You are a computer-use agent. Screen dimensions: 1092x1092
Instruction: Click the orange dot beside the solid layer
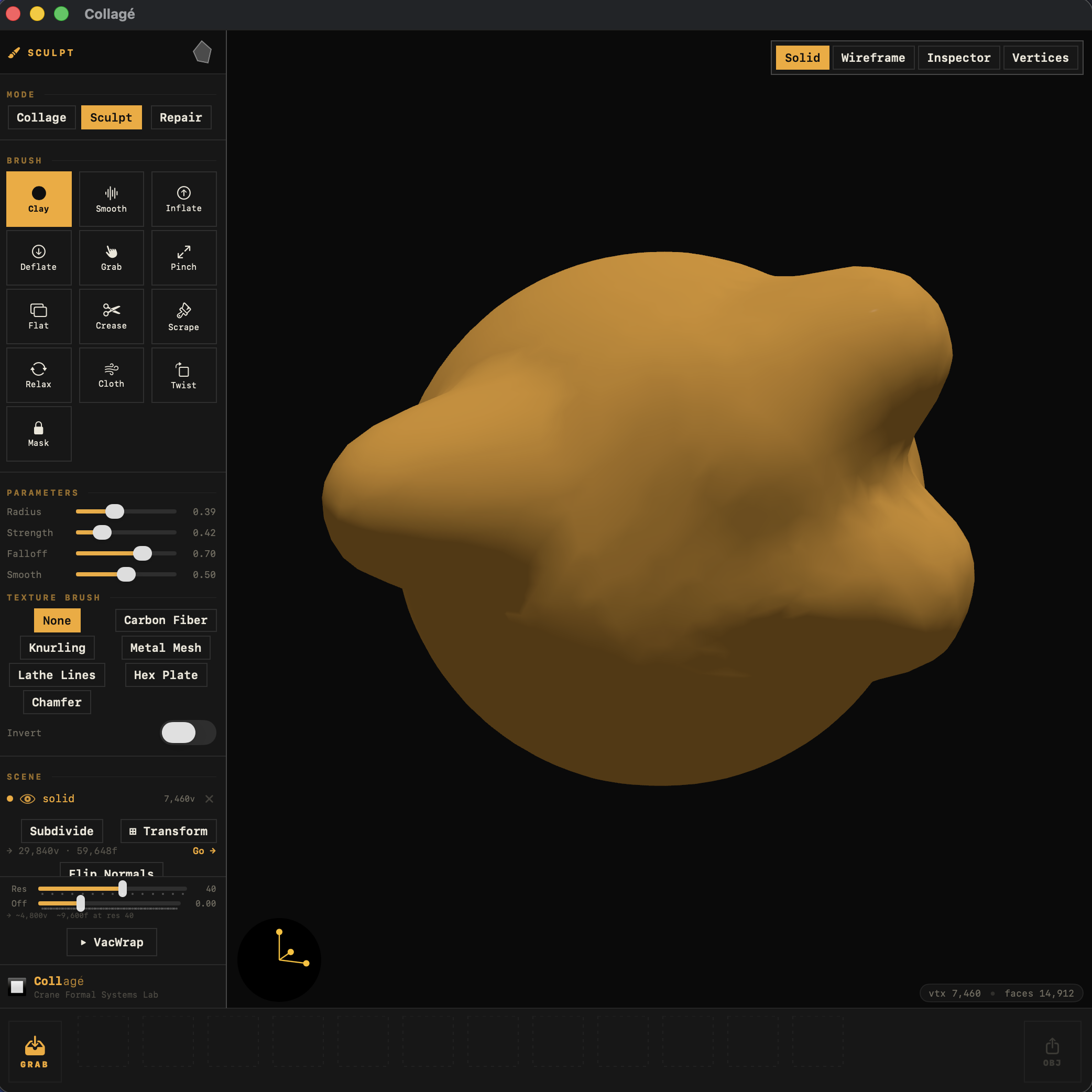(9, 799)
